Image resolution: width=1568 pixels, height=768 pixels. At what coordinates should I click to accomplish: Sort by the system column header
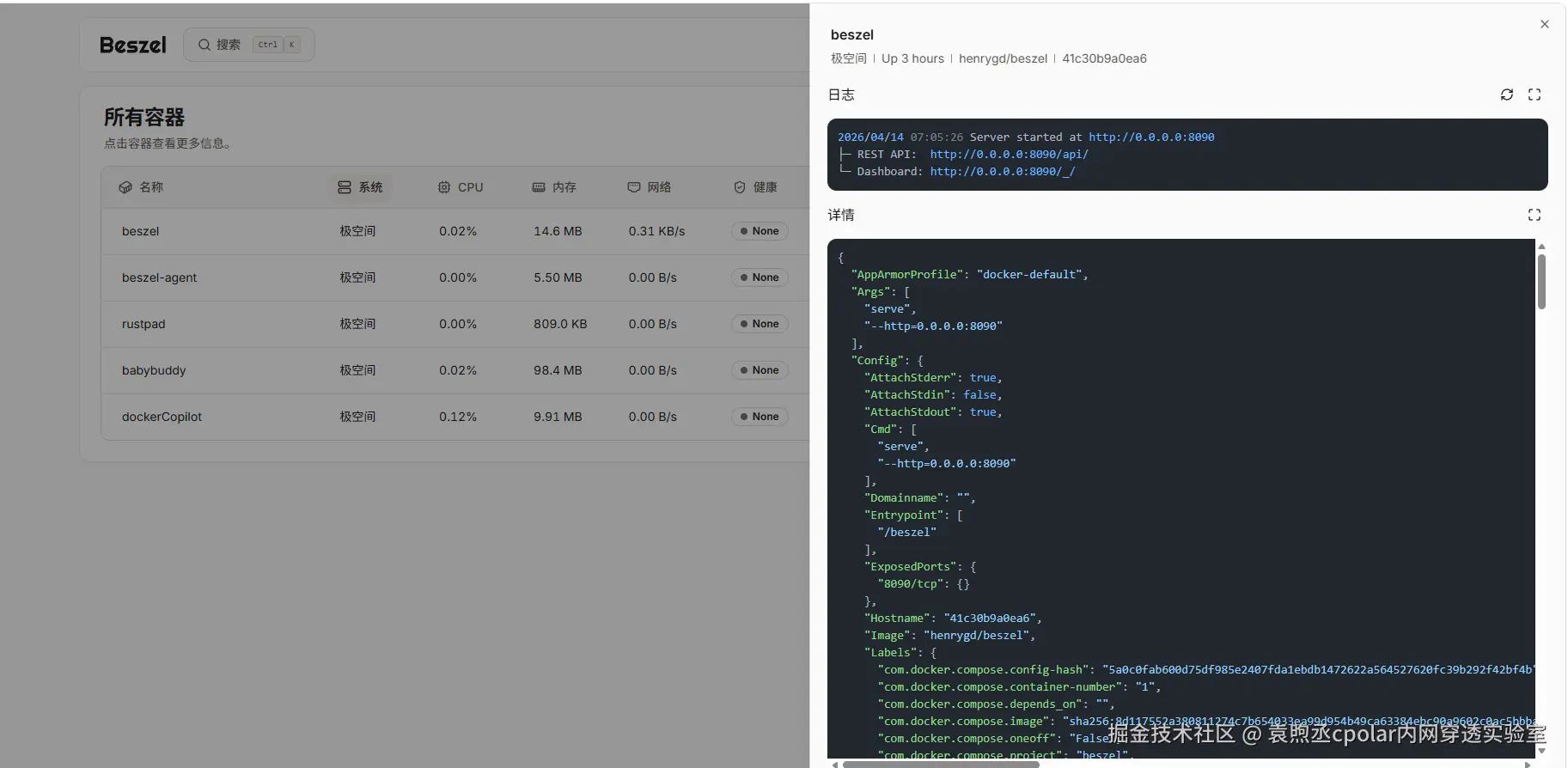click(361, 187)
